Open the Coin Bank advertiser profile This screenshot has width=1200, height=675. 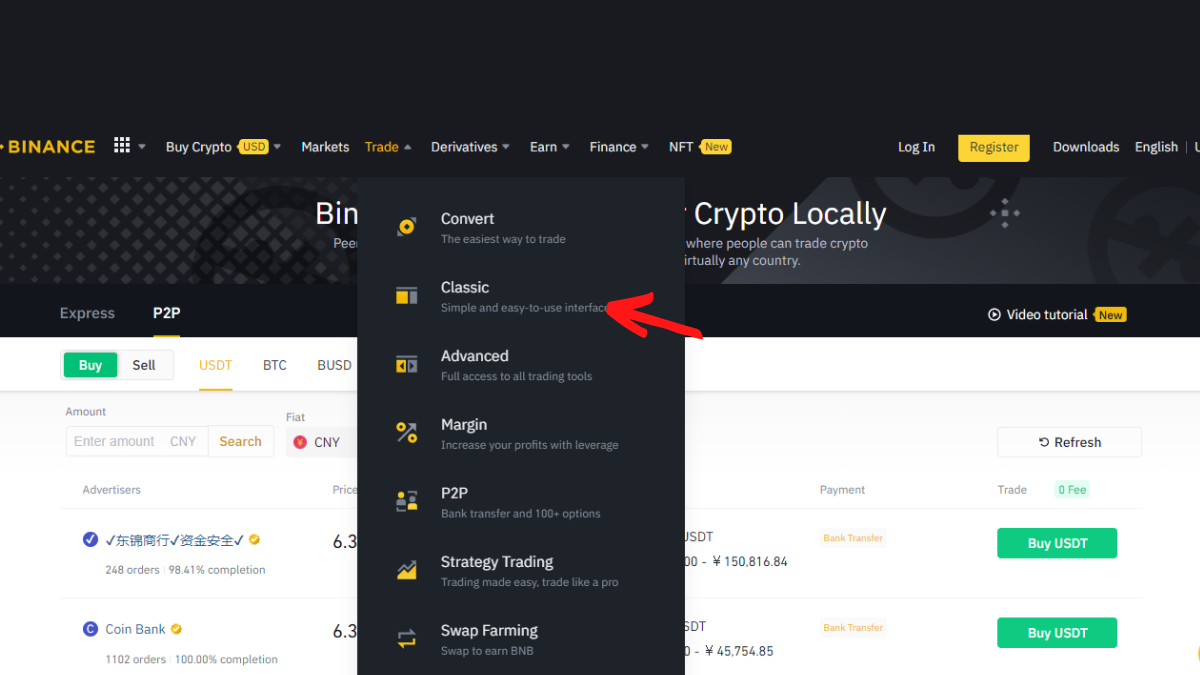tap(135, 629)
